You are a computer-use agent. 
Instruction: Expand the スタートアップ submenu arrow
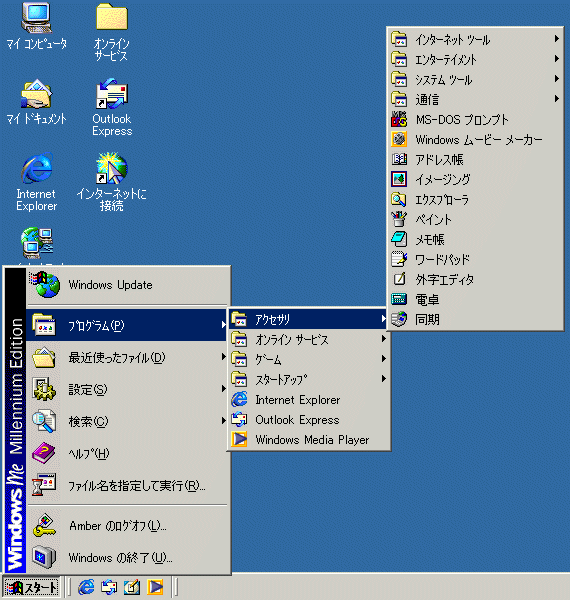383,378
